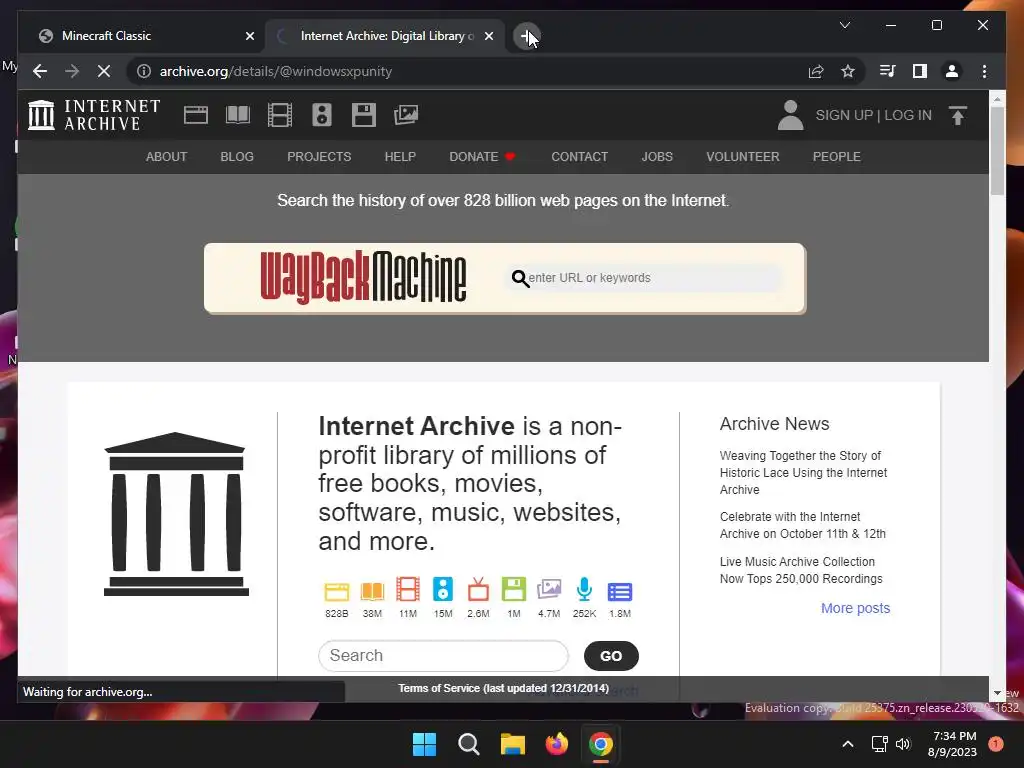Click the 252K microphone concerts icon
Viewport: 1024px width, 768px height.
coord(584,589)
